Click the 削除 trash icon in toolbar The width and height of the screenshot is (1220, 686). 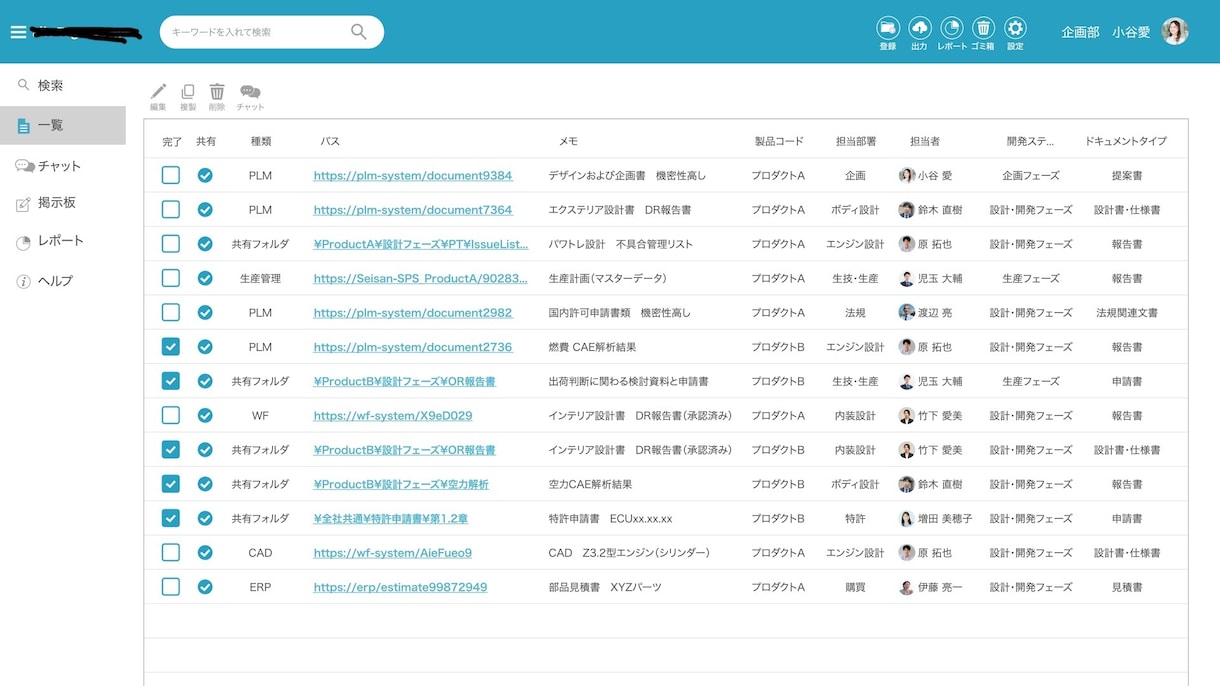(217, 91)
